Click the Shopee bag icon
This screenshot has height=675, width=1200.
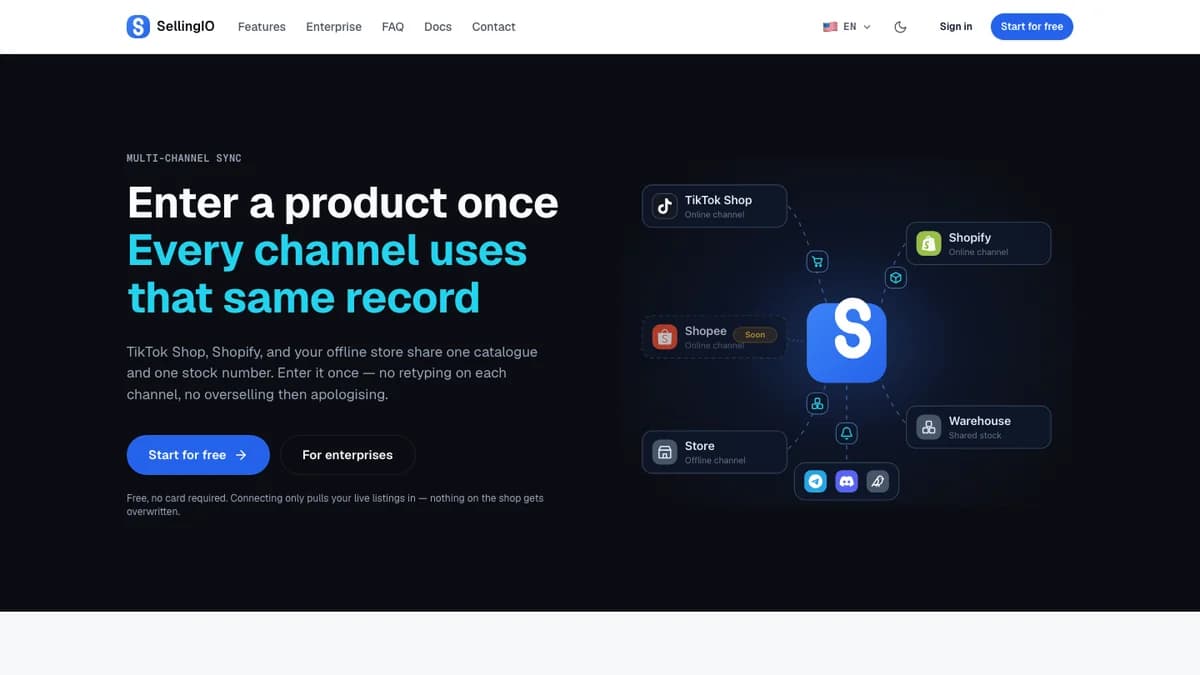(665, 337)
